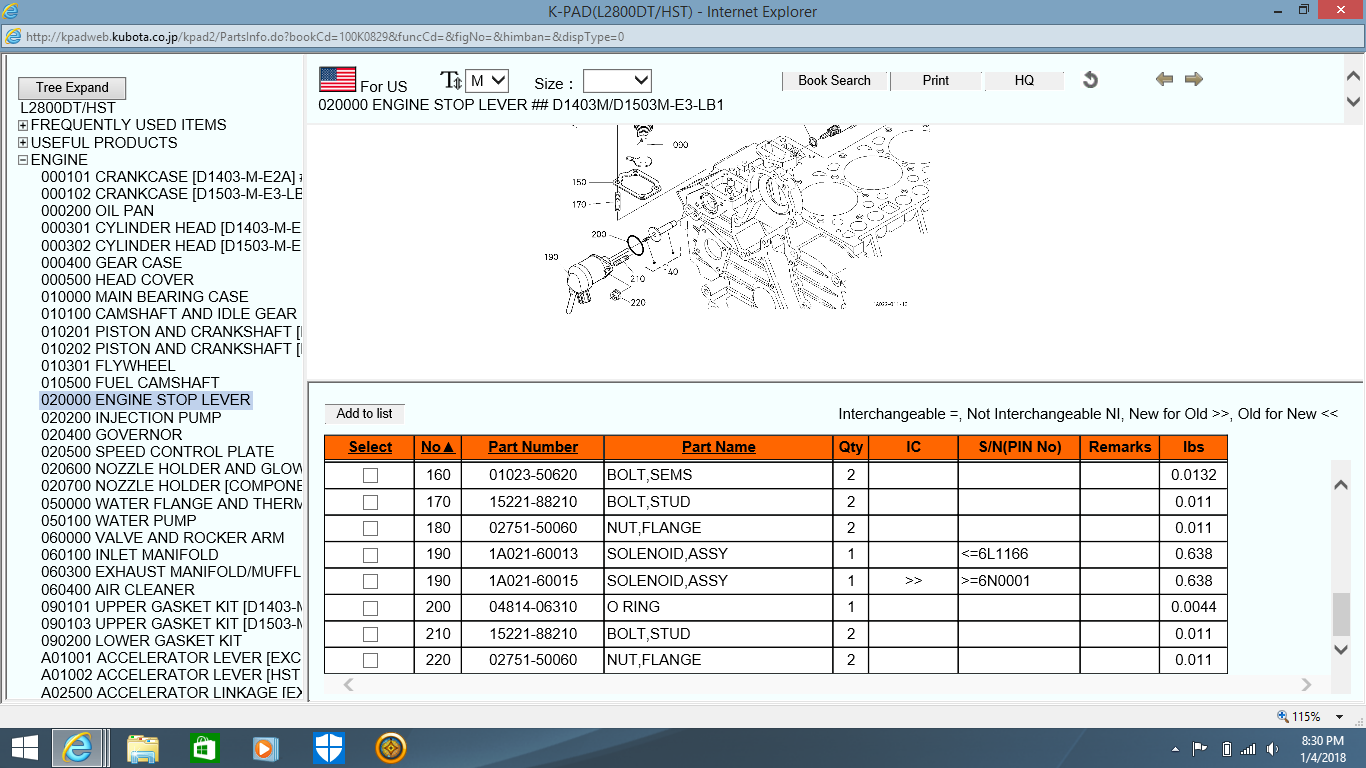This screenshot has height=768, width=1366.
Task: Click the Select column header
Action: tap(370, 447)
